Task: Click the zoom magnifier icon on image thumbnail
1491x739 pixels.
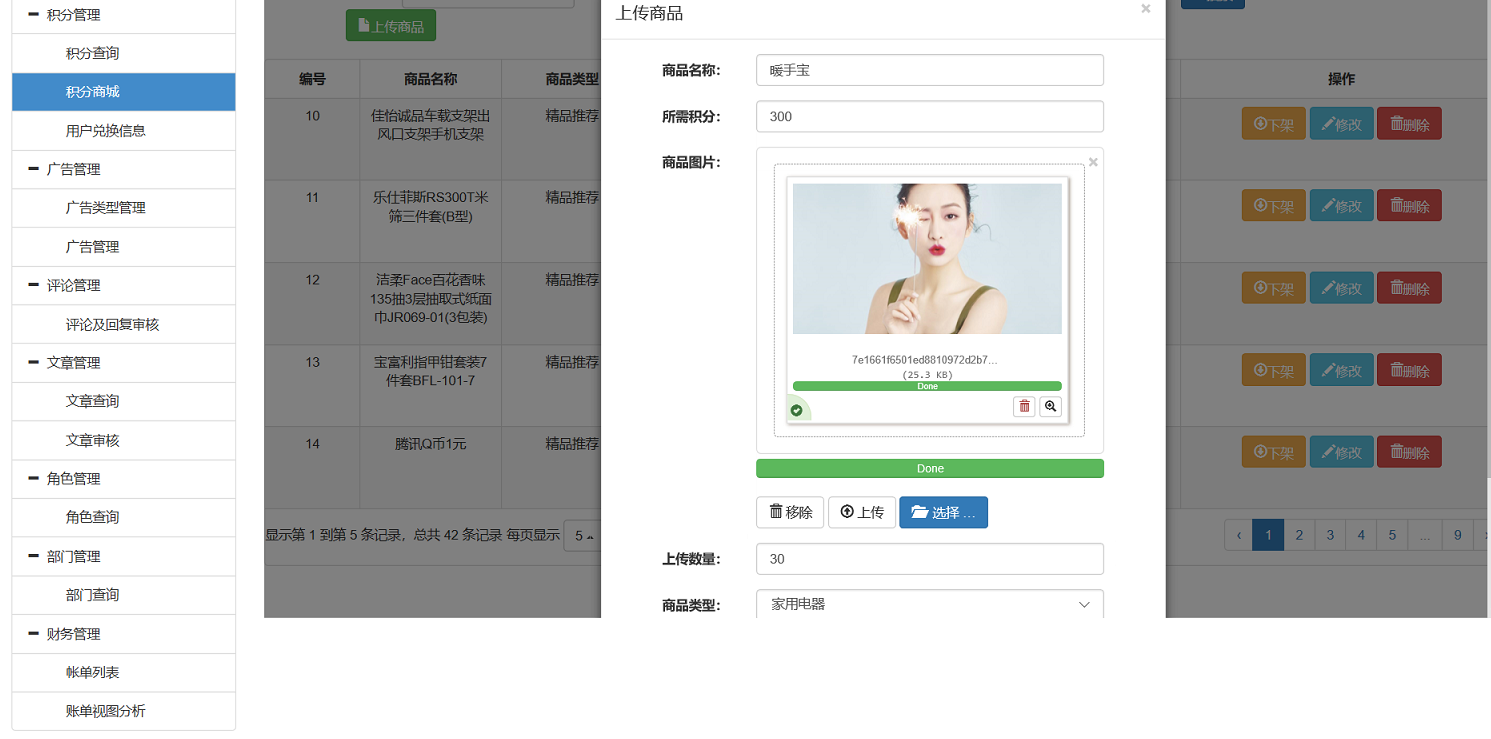Action: tap(1050, 406)
